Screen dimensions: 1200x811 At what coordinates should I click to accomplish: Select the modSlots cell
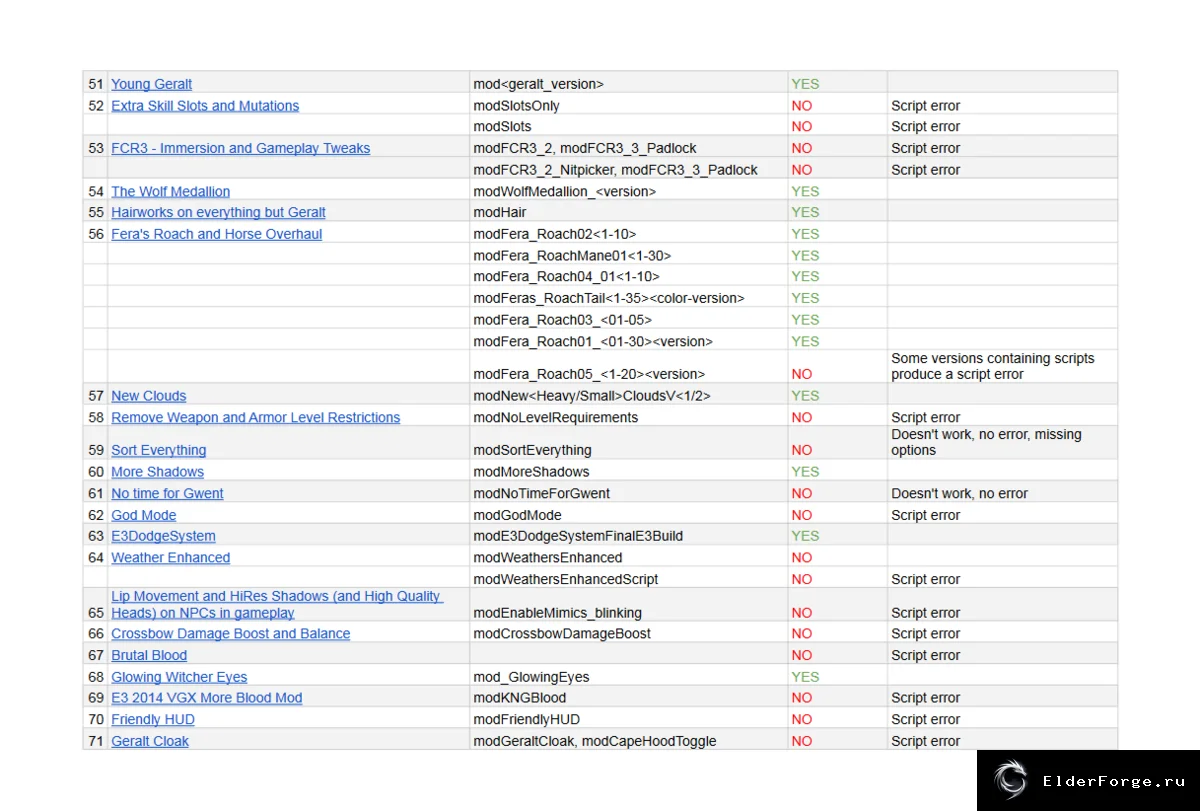coord(628,127)
